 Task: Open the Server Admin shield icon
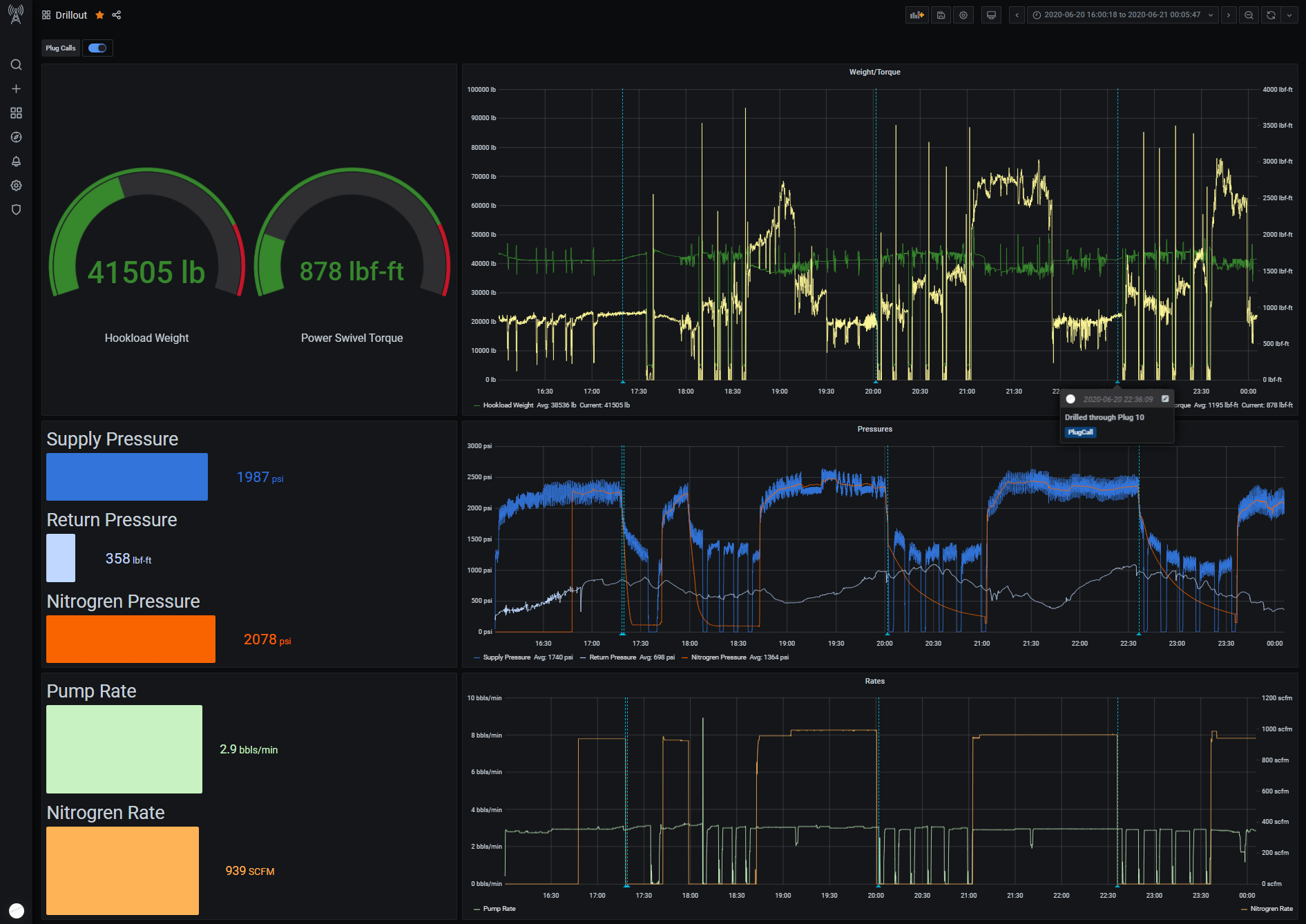16,210
